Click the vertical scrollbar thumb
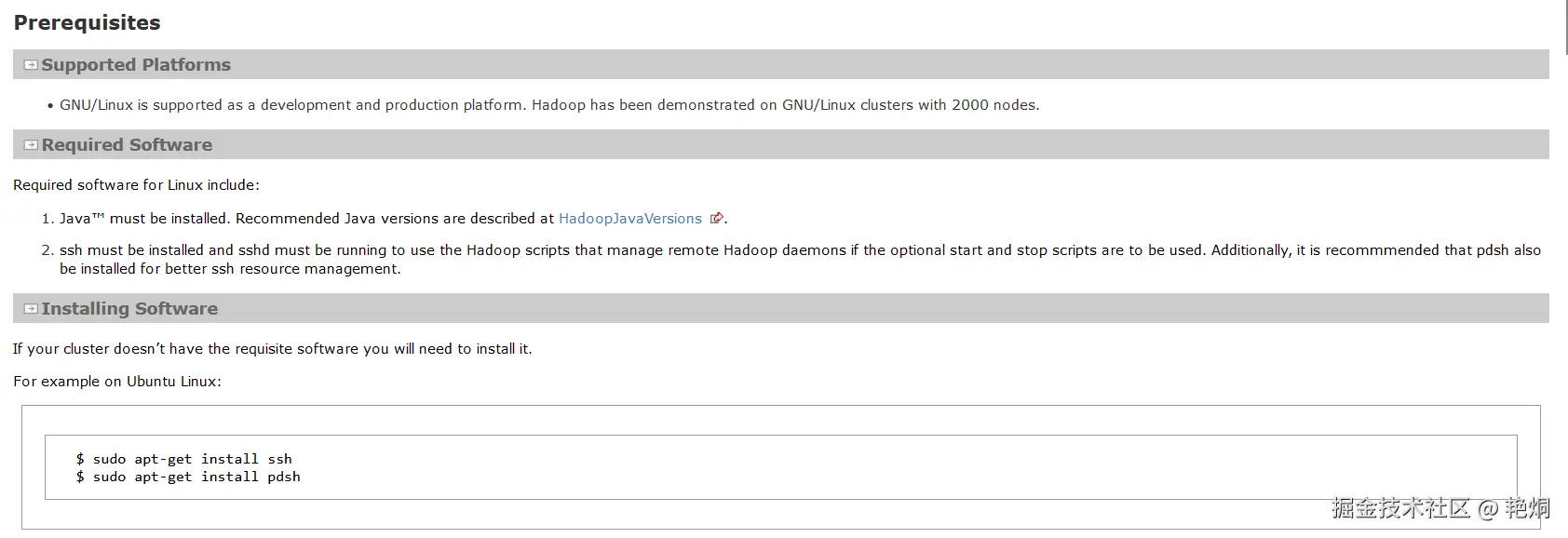Image resolution: width=1568 pixels, height=538 pixels. tap(1564, 28)
